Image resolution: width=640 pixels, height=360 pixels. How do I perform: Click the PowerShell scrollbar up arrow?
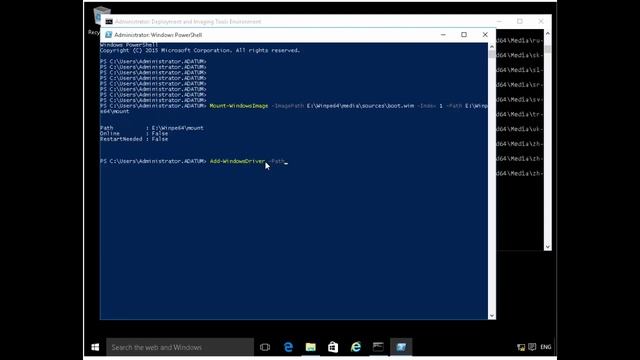pyautogui.click(x=492, y=47)
